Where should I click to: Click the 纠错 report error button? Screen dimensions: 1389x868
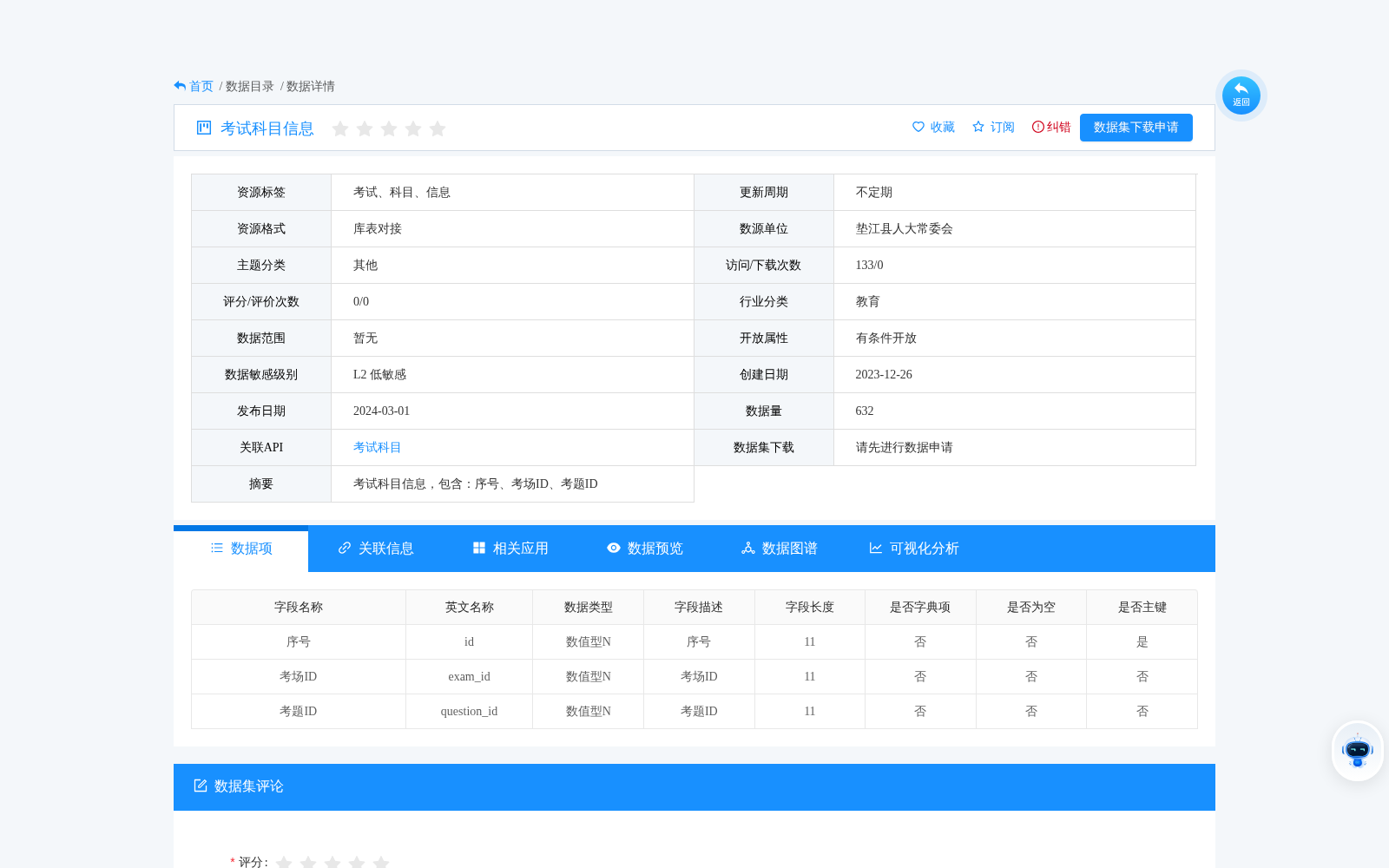[1051, 127]
